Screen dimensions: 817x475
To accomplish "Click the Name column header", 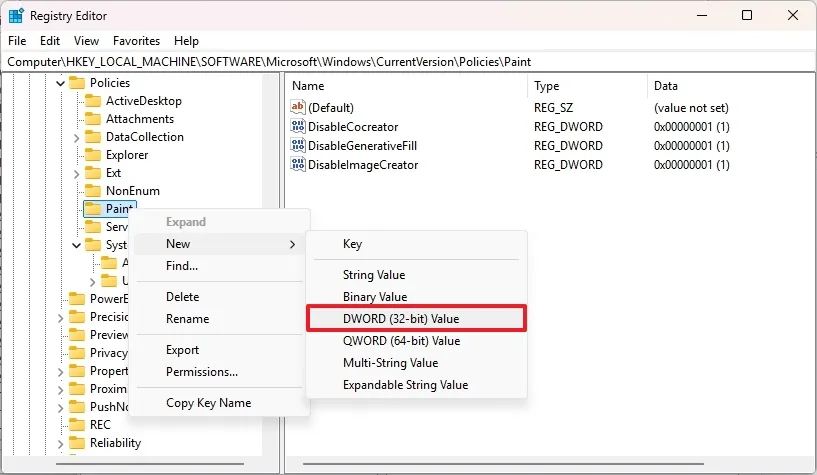I will (x=308, y=86).
